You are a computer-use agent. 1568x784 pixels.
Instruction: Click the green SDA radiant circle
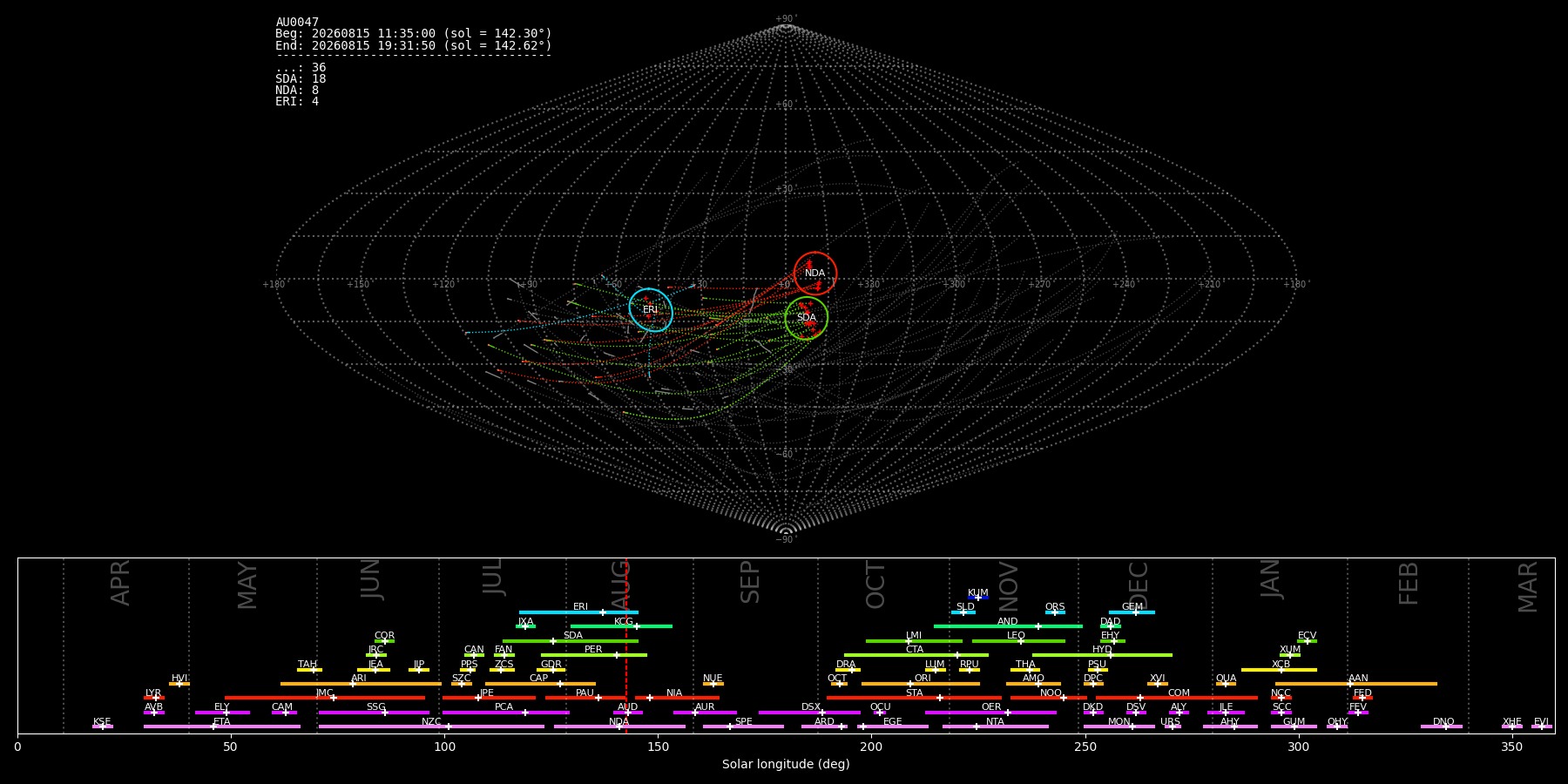click(807, 318)
